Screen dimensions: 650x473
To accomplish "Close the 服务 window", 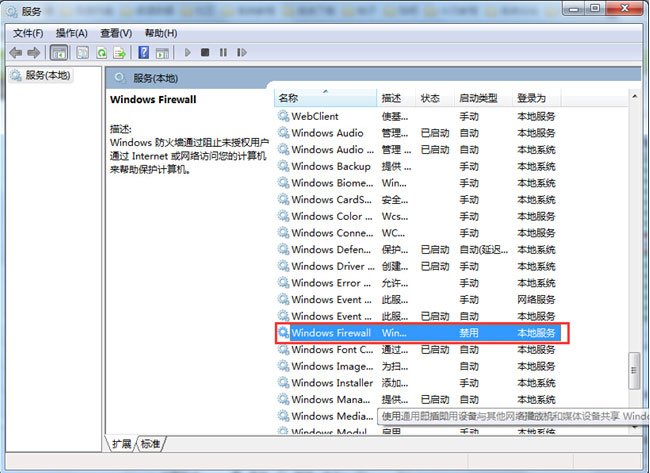I will 625,8.
